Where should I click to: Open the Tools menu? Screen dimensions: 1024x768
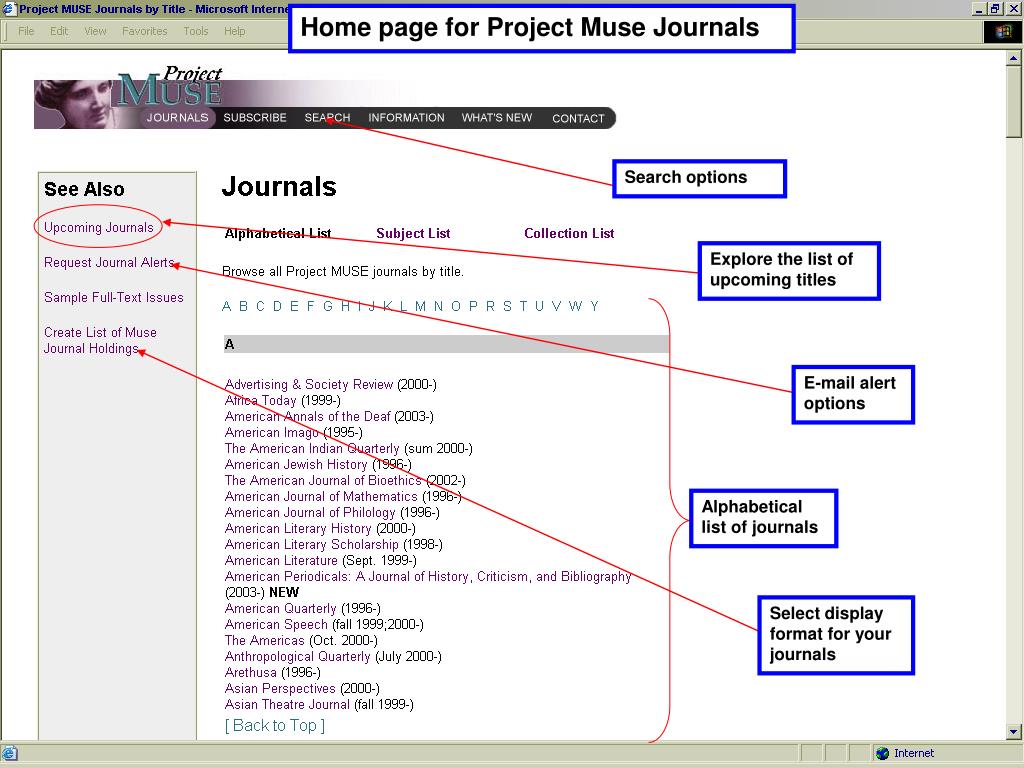pyautogui.click(x=195, y=31)
